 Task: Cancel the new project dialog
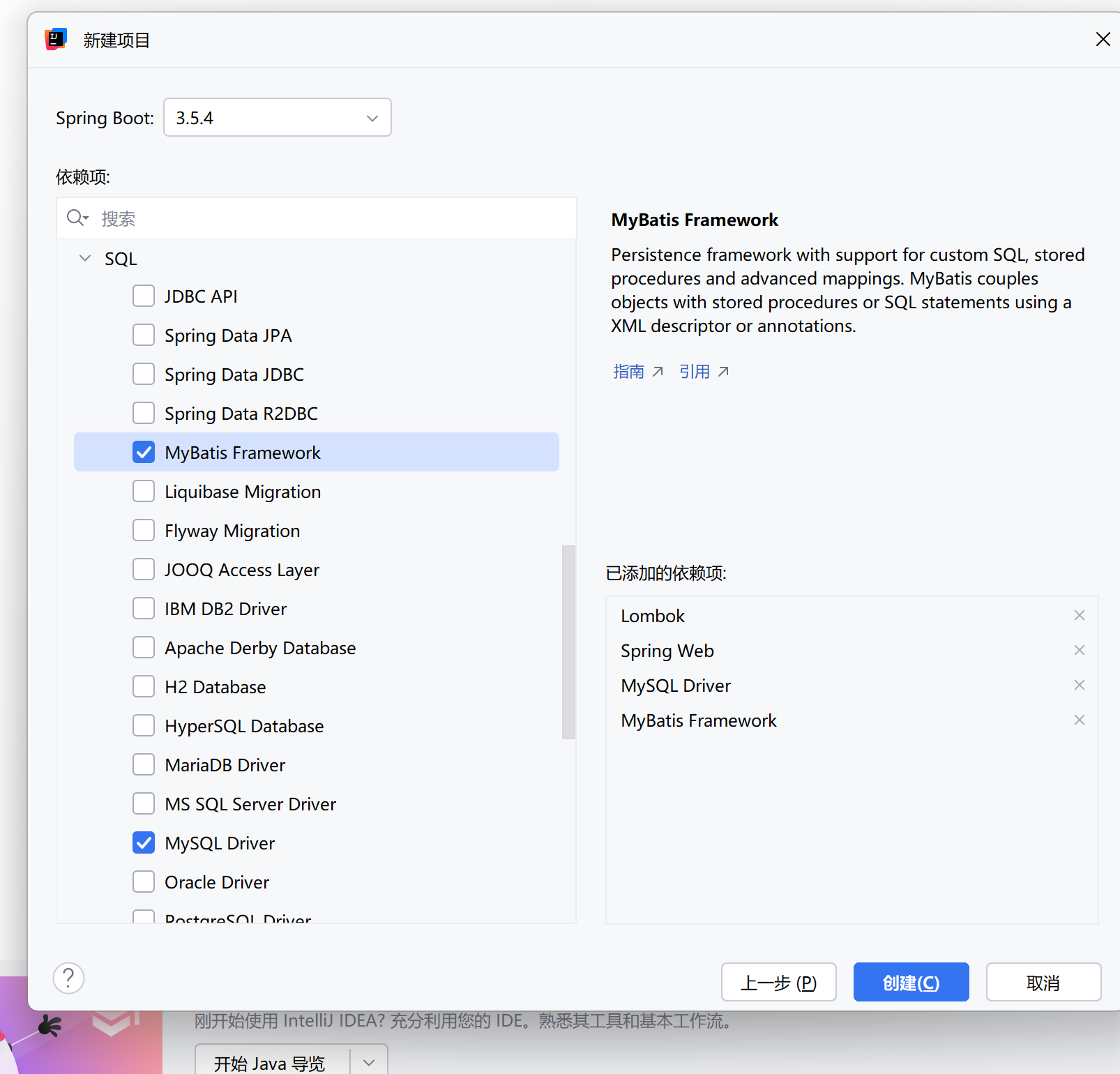(x=1043, y=982)
